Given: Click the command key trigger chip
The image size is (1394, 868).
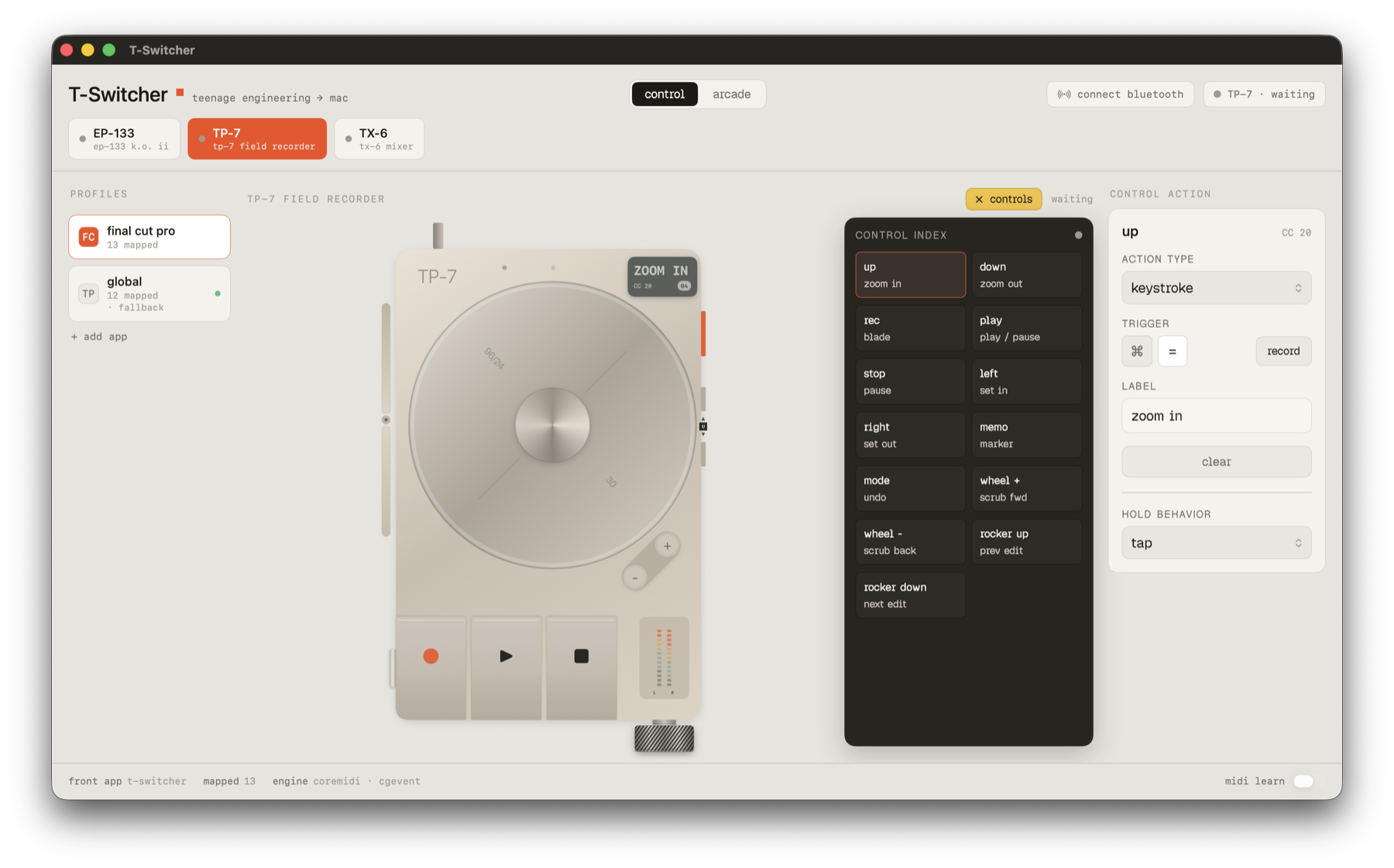Looking at the screenshot, I should (x=1136, y=351).
